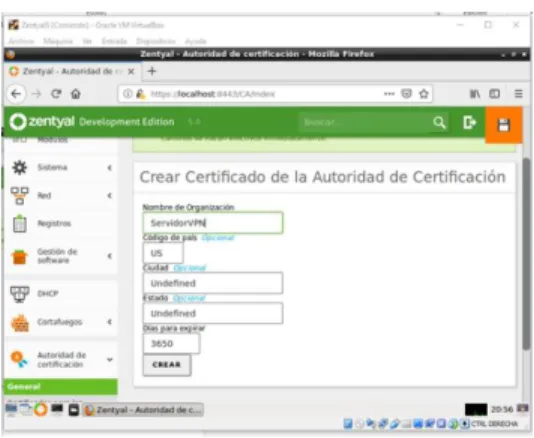
Task: Click the search magnifier icon
Action: coord(439,122)
